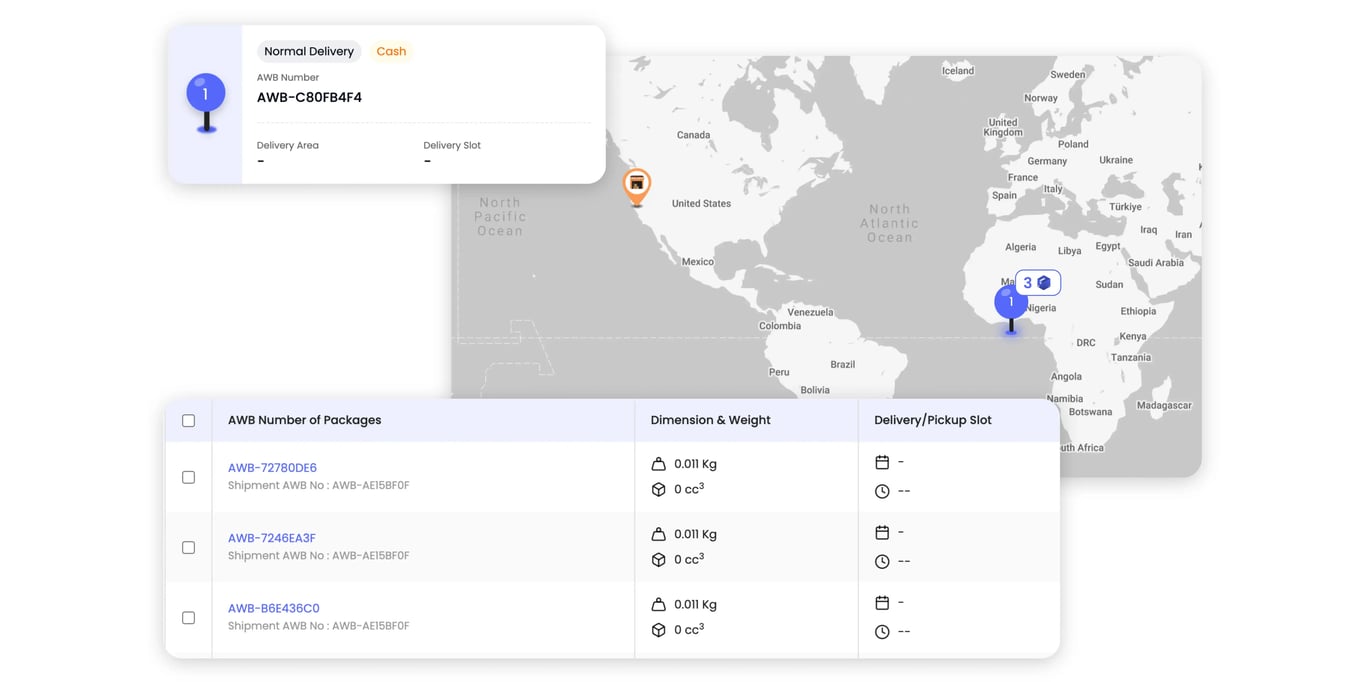Enable the checkbox for AWB-7246EA3F
The width and height of the screenshot is (1366, 682).
(188, 547)
